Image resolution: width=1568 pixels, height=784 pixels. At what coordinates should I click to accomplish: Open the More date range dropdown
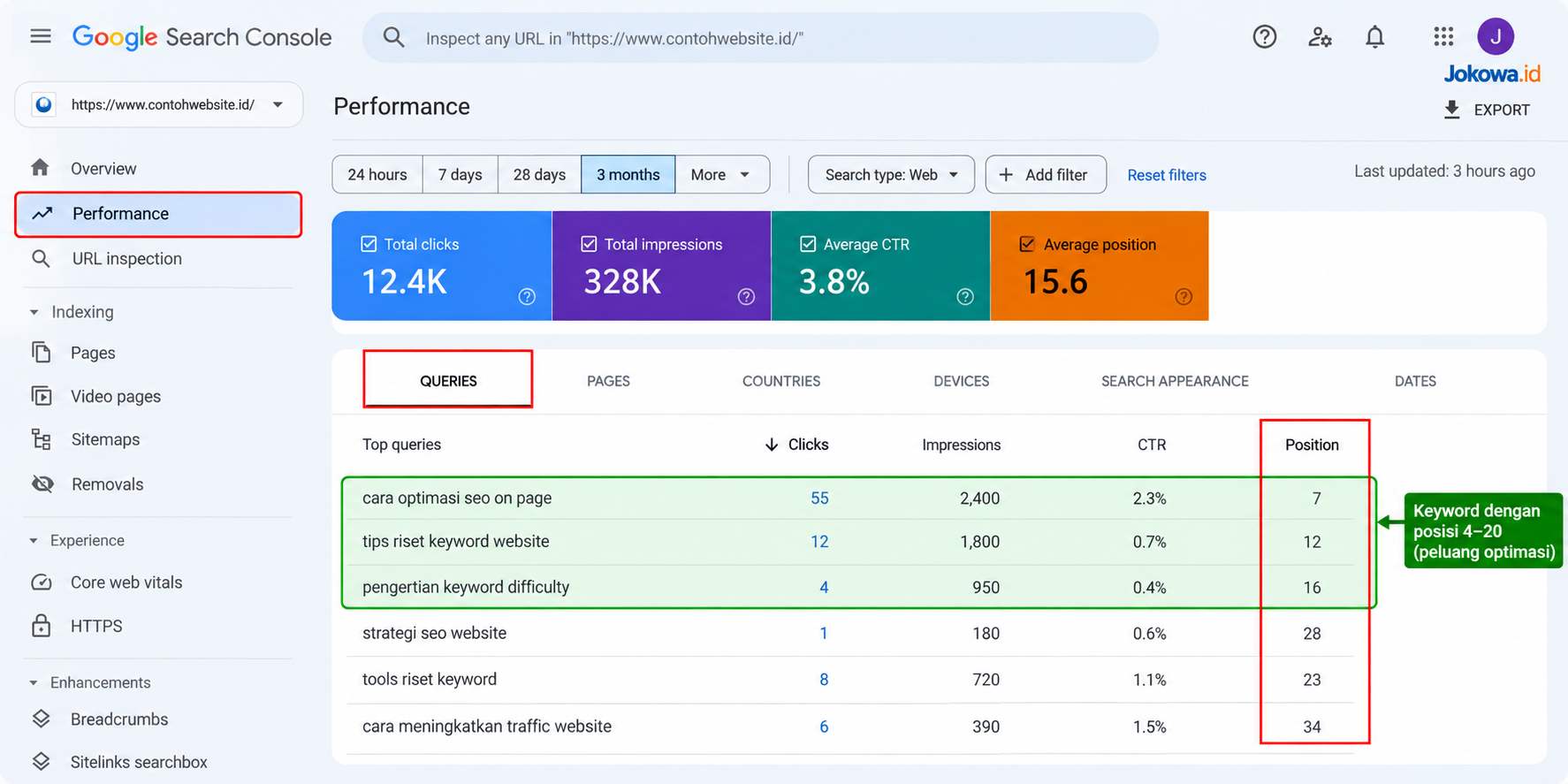[x=722, y=174]
